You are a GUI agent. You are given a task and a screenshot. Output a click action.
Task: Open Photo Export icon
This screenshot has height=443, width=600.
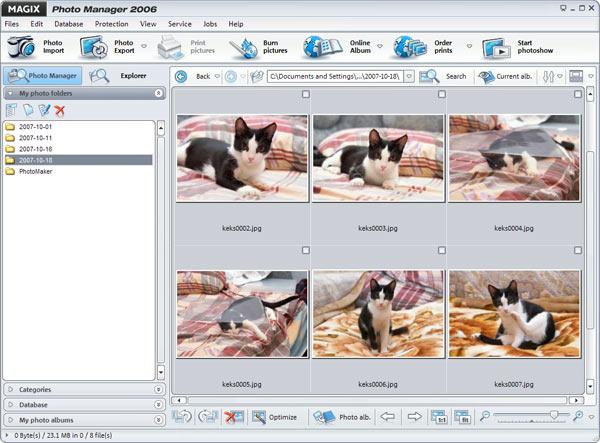click(94, 47)
